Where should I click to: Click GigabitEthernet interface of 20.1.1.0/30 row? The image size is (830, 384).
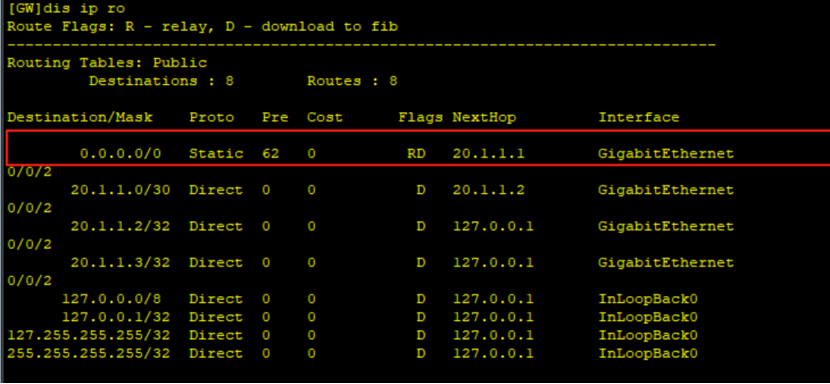point(666,190)
